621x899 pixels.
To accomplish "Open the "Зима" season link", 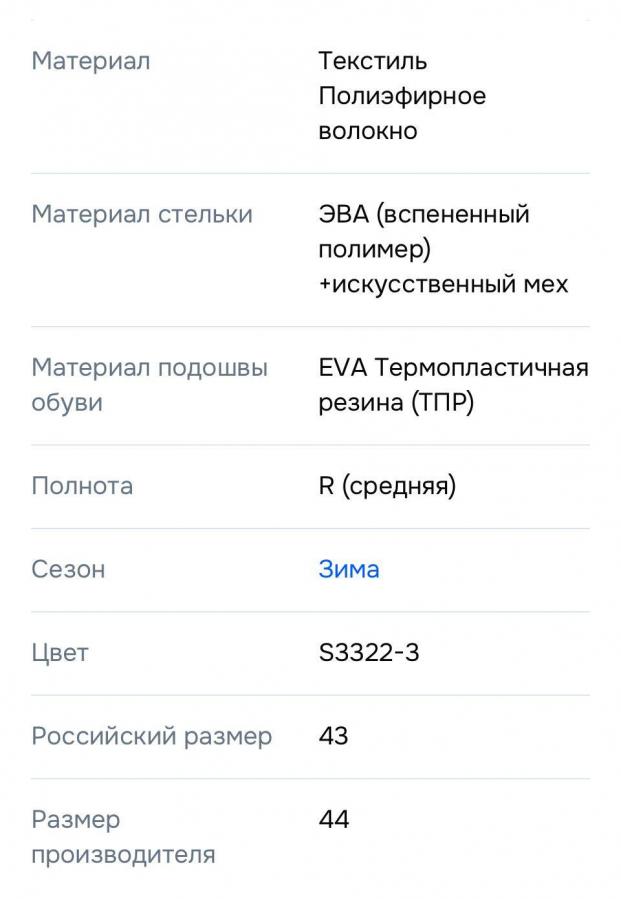I will pos(349,569).
